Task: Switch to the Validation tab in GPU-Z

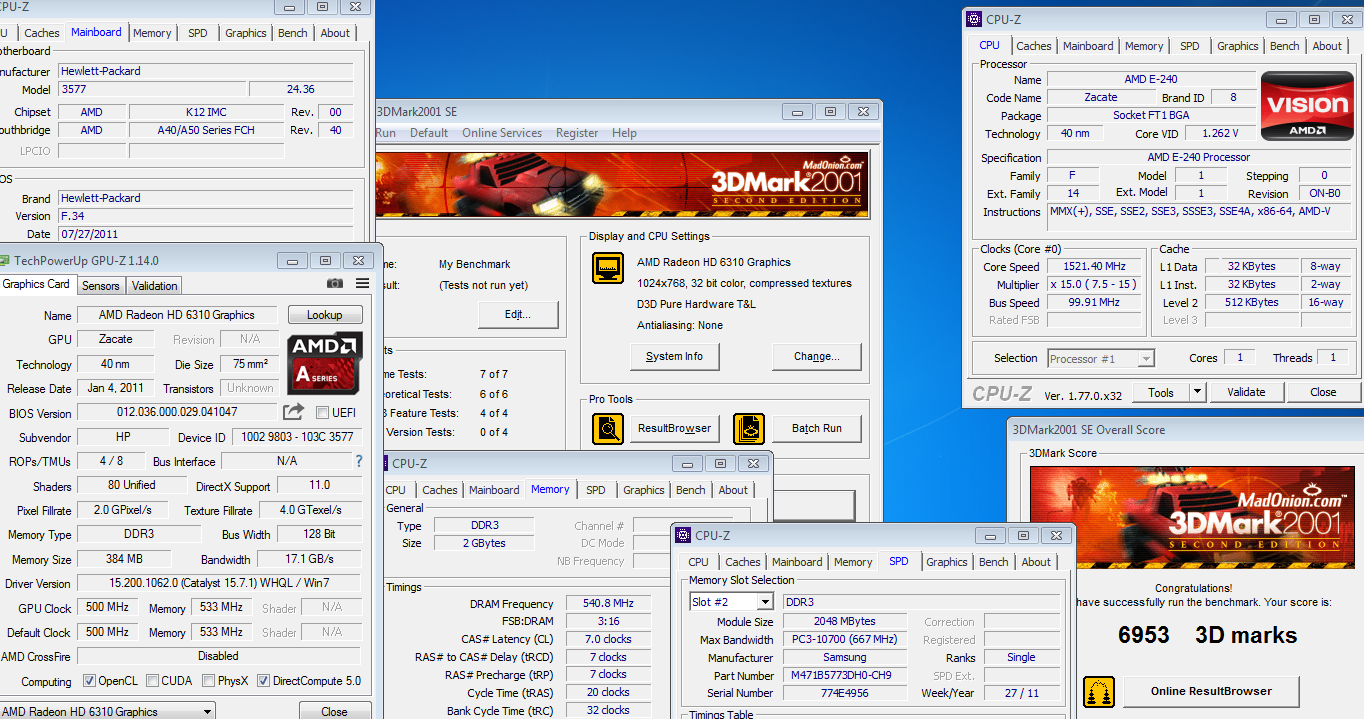Action: pyautogui.click(x=154, y=286)
